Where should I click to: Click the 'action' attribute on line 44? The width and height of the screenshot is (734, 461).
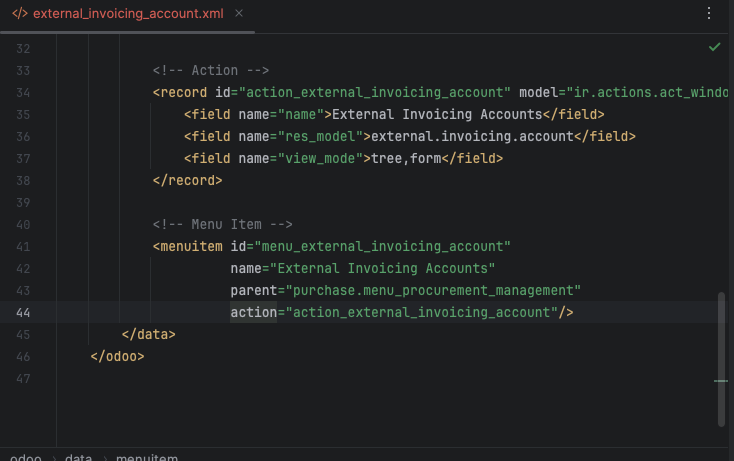(x=254, y=313)
